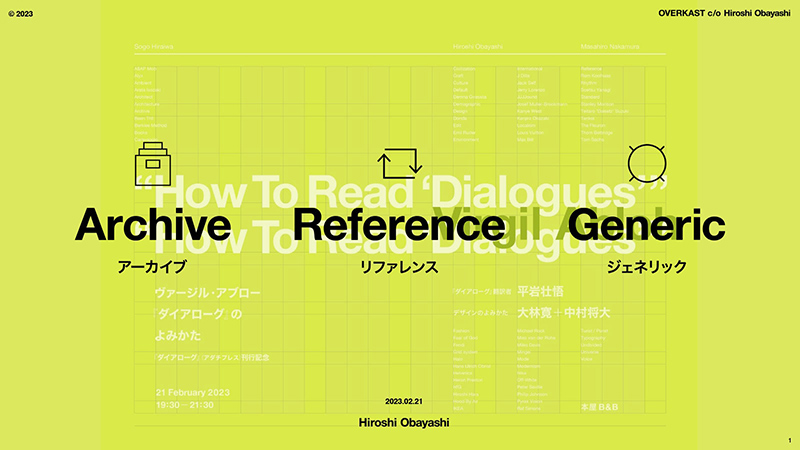This screenshot has width=800, height=450.
Task: Click the faded 平岩壮悟 translator name
Action: pos(540,291)
